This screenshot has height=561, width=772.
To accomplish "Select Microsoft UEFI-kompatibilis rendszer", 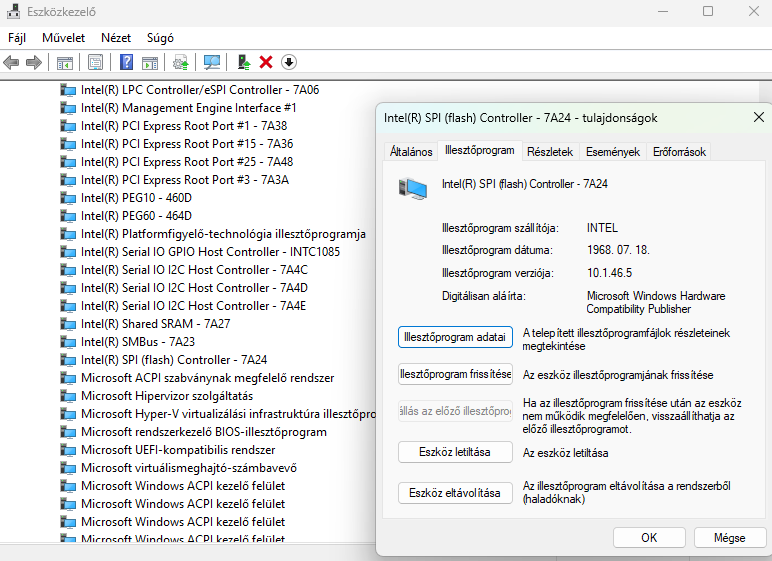I will point(178,450).
